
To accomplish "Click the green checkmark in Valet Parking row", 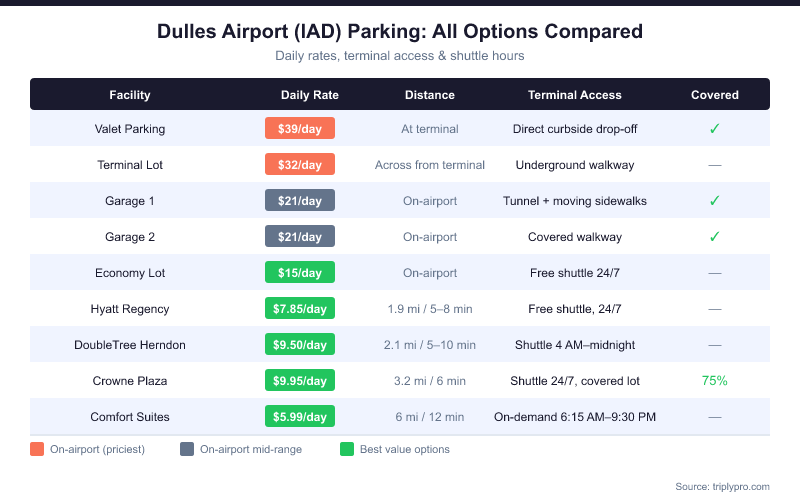I will (714, 129).
